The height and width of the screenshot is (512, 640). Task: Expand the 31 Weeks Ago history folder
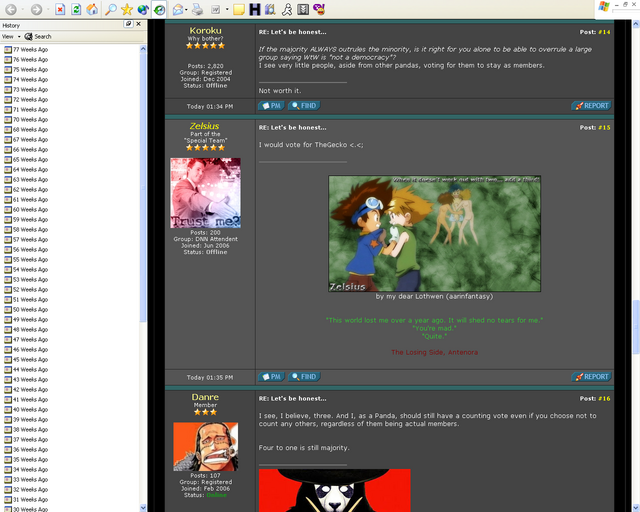pyautogui.click(x=27, y=500)
